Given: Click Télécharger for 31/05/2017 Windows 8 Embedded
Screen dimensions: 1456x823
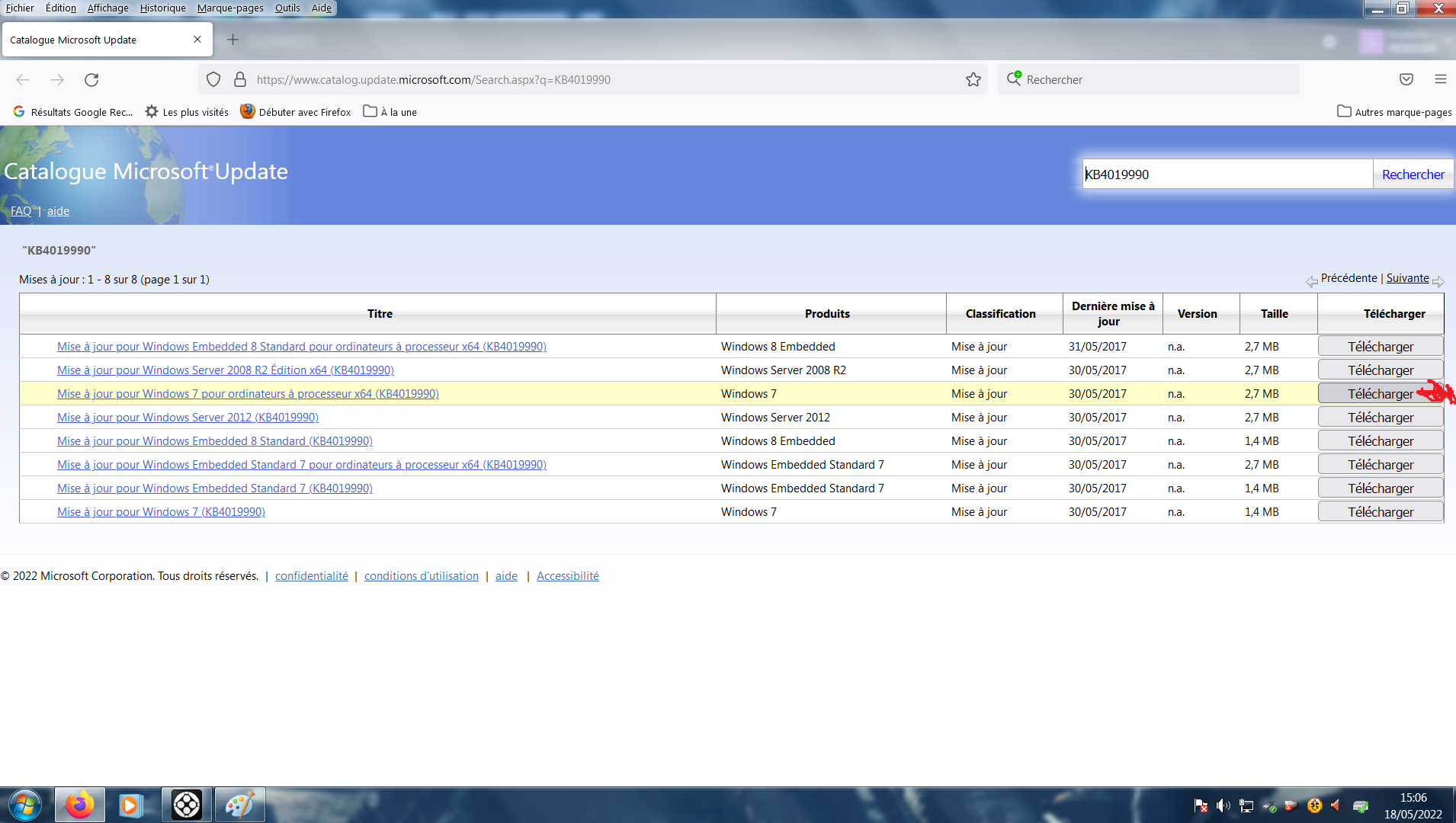Looking at the screenshot, I should (1380, 347).
